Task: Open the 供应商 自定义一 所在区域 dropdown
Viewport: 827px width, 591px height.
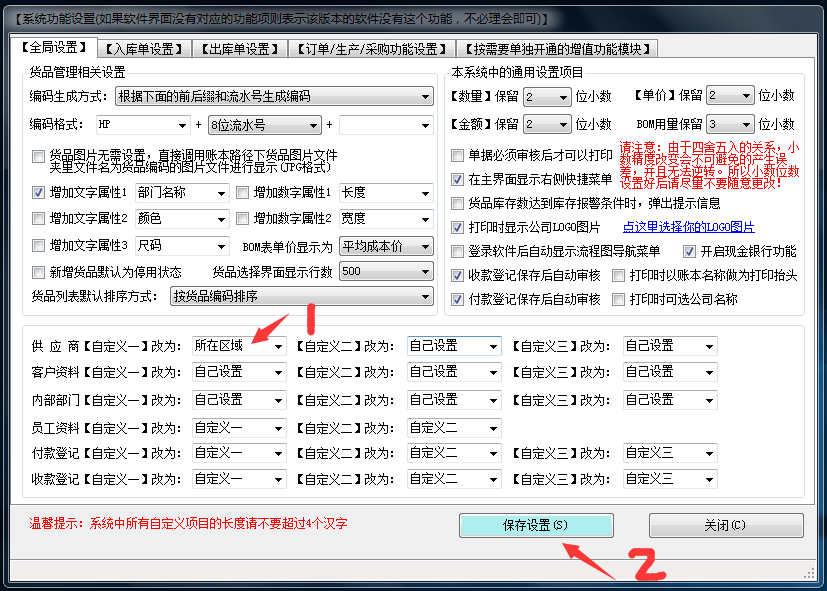Action: 277,346
